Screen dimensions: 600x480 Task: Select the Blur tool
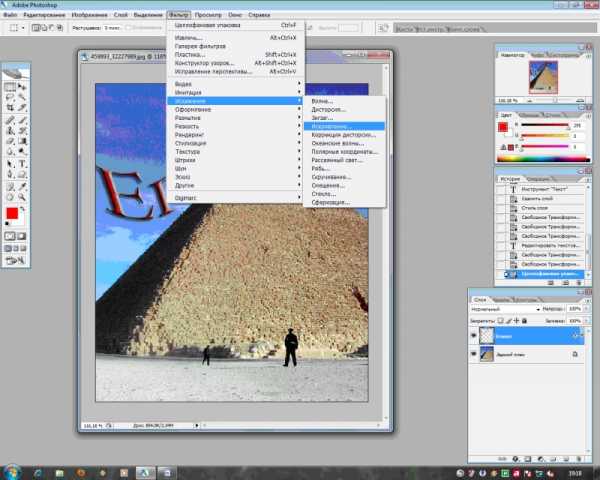click(10, 152)
